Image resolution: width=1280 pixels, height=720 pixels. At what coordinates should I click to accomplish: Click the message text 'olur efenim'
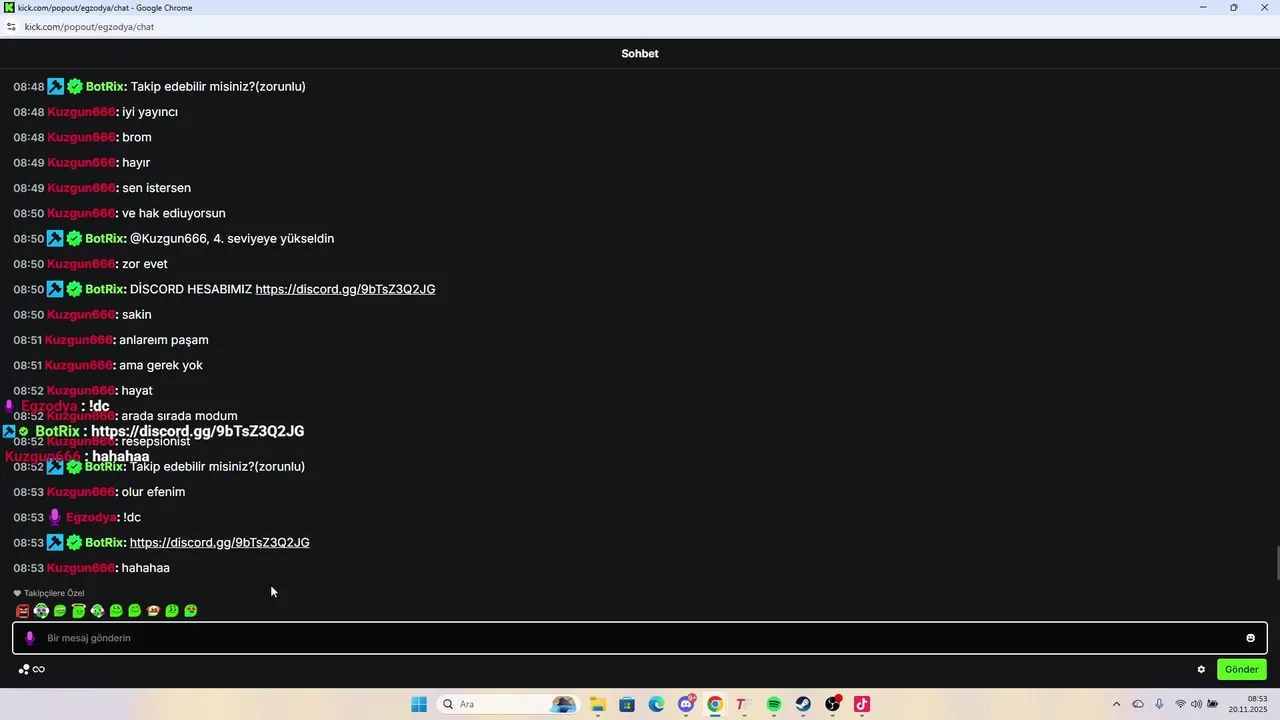(x=153, y=492)
